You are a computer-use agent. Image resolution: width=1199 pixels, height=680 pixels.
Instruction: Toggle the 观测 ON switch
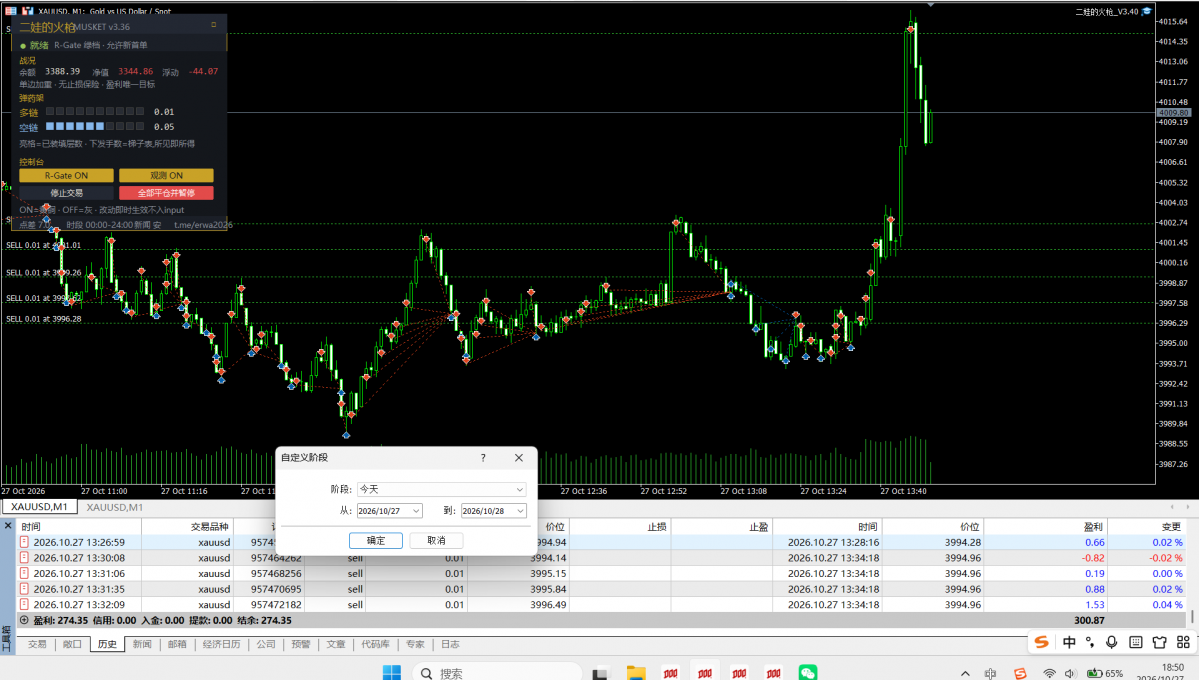click(x=166, y=175)
